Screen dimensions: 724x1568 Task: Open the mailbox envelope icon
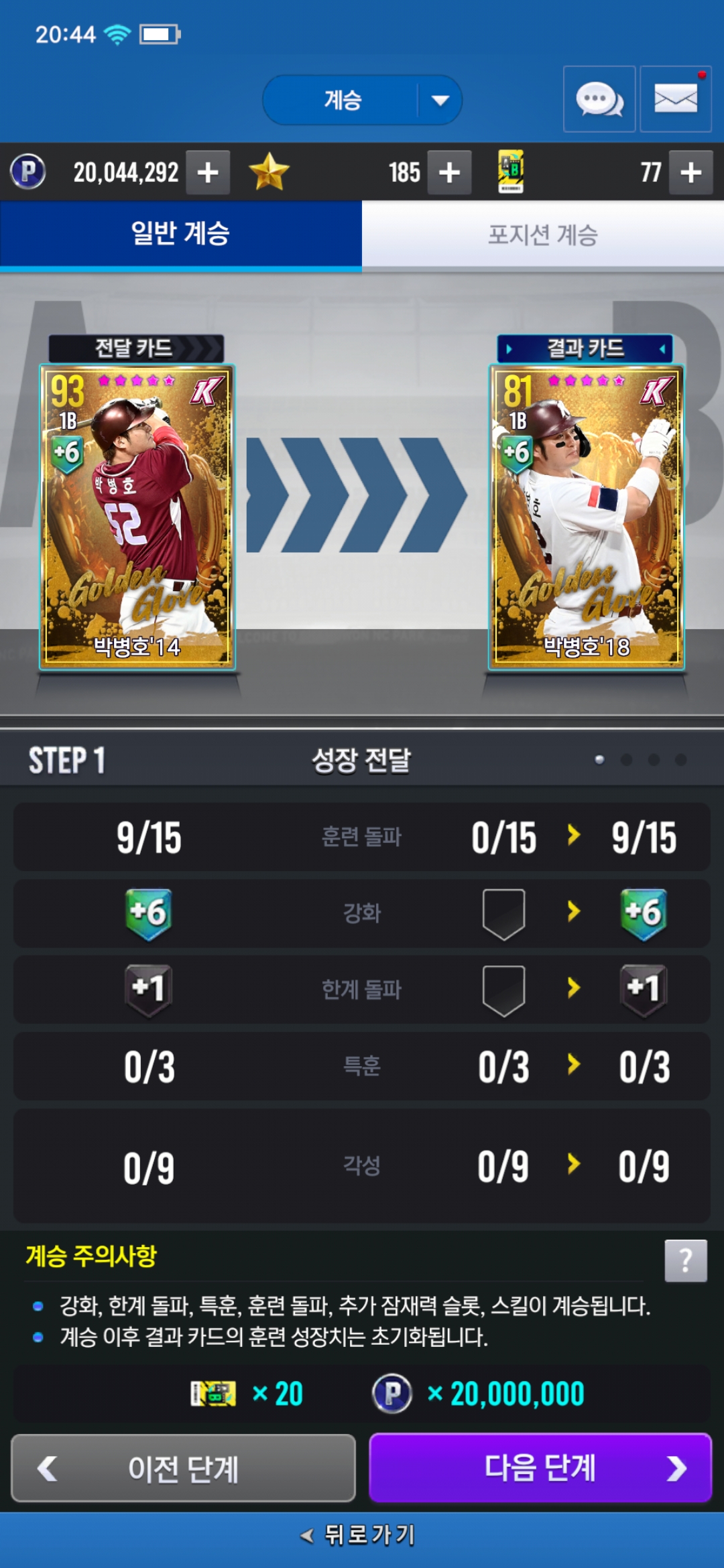[676, 99]
